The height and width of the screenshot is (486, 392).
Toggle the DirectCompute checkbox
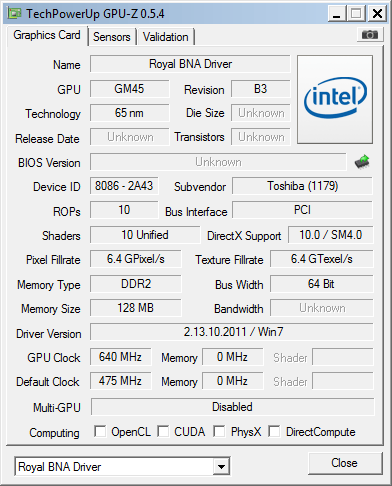coord(274,431)
